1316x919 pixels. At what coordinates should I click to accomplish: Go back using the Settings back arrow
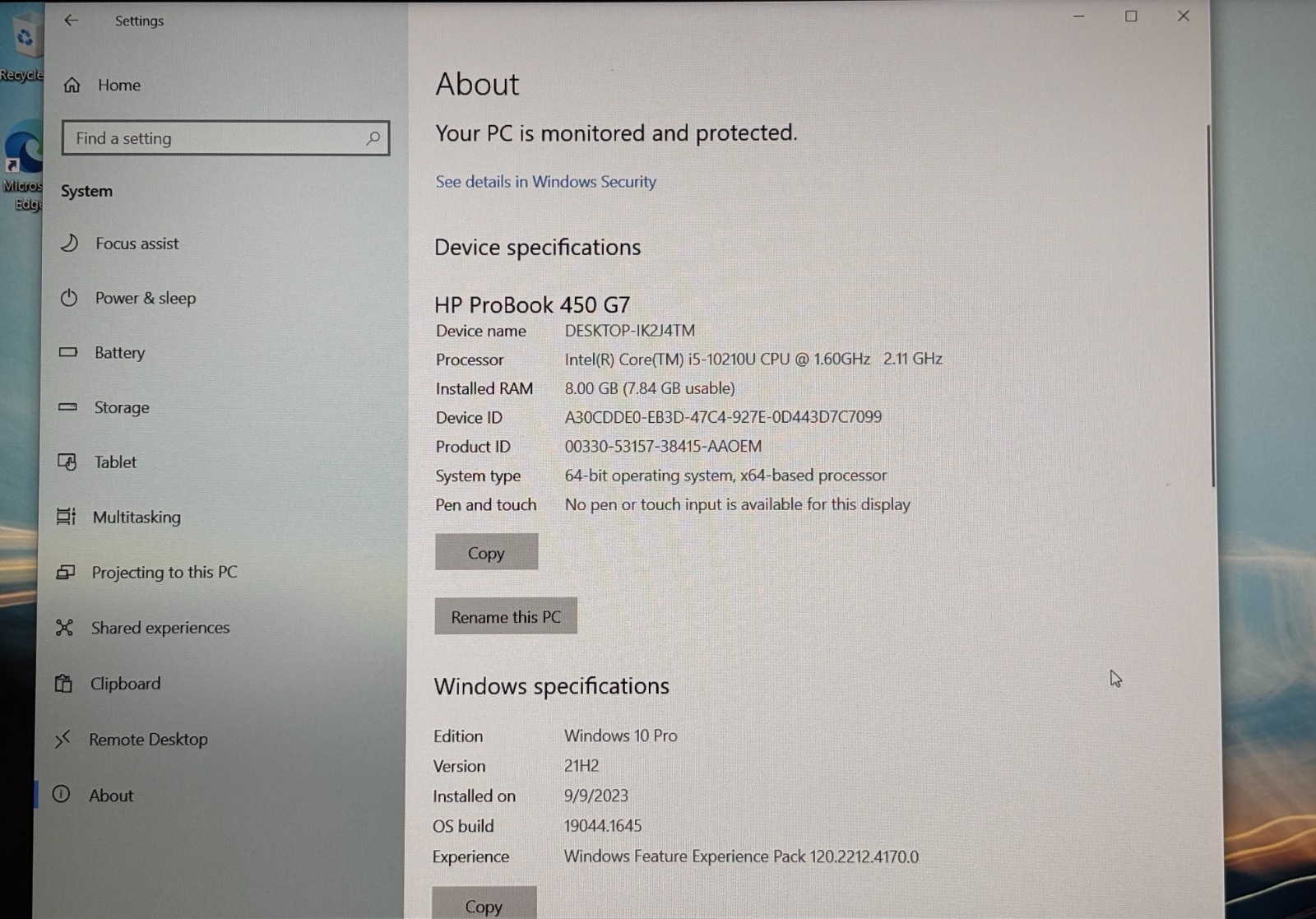click(72, 21)
